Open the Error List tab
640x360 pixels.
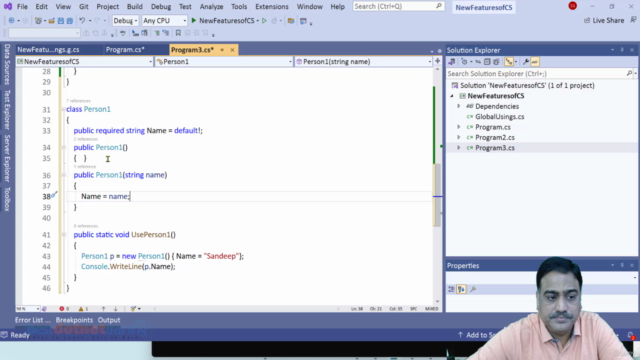(33, 320)
